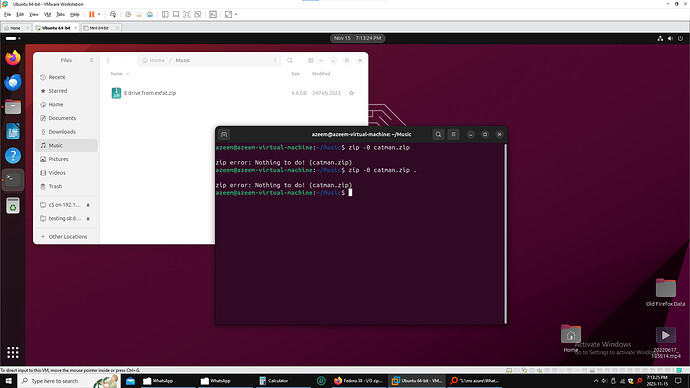Open the Help icon in the dock
The height and width of the screenshot is (388, 690).
pyautogui.click(x=13, y=156)
